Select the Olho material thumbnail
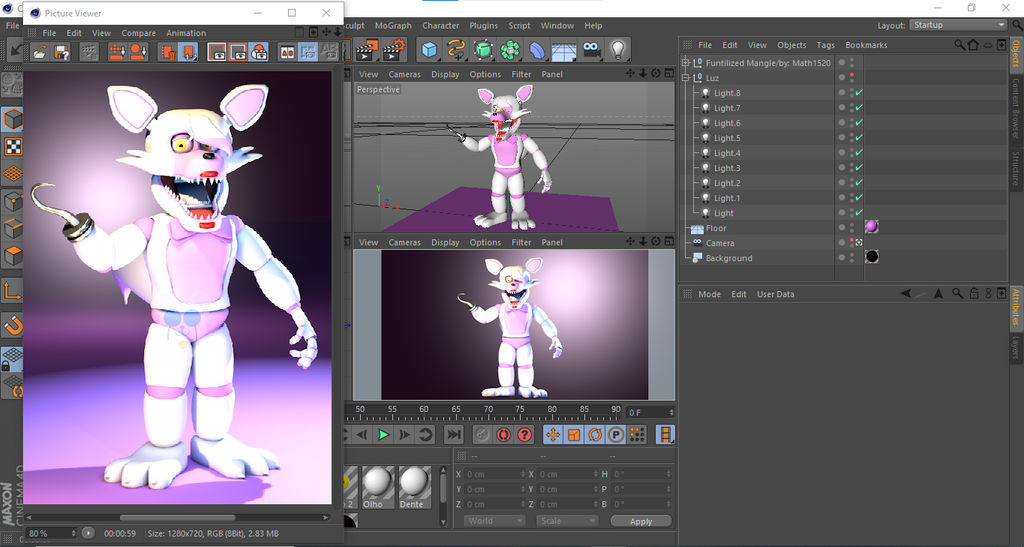The image size is (1024, 547). (377, 487)
